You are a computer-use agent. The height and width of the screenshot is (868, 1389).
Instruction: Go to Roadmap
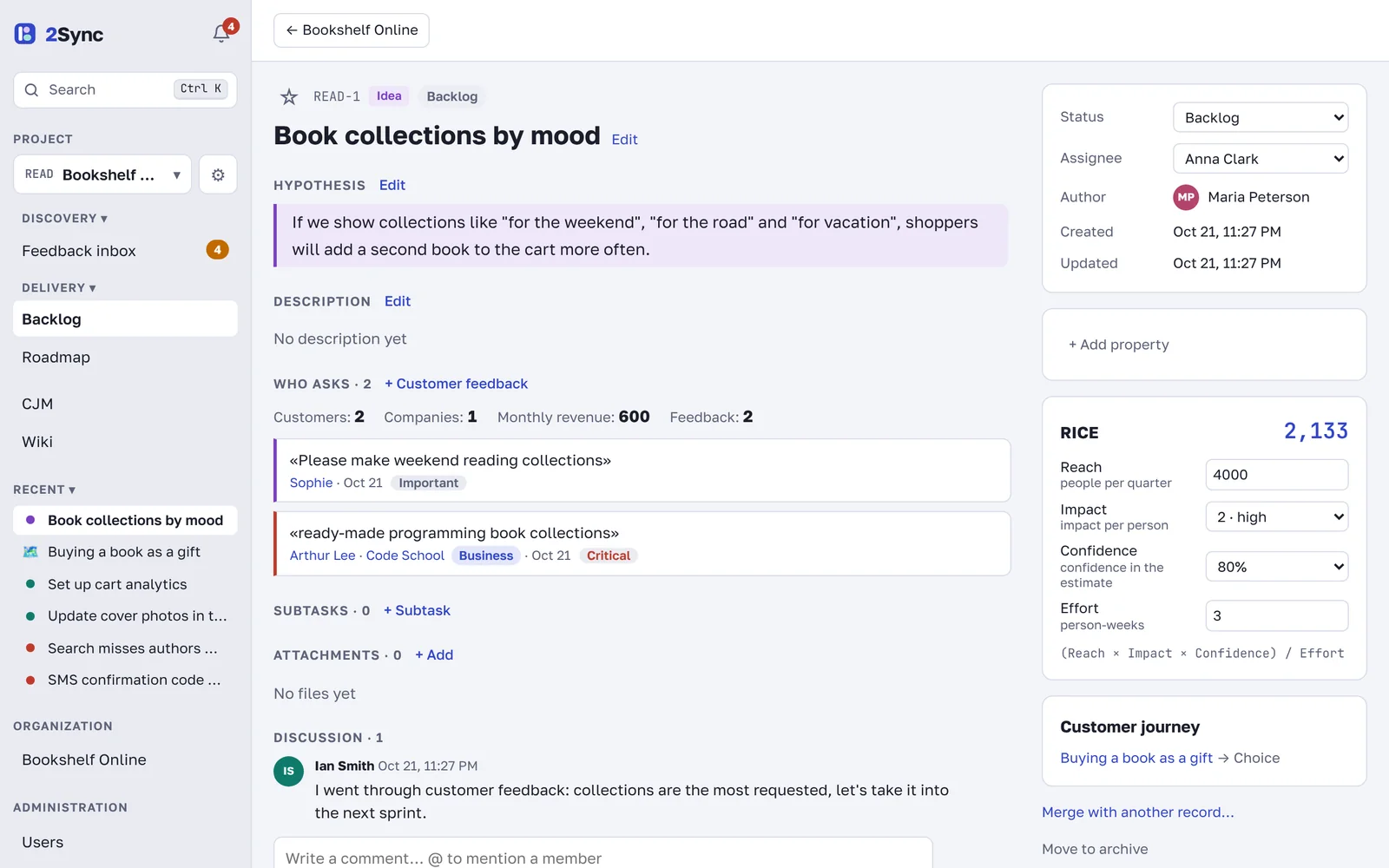coord(125,358)
